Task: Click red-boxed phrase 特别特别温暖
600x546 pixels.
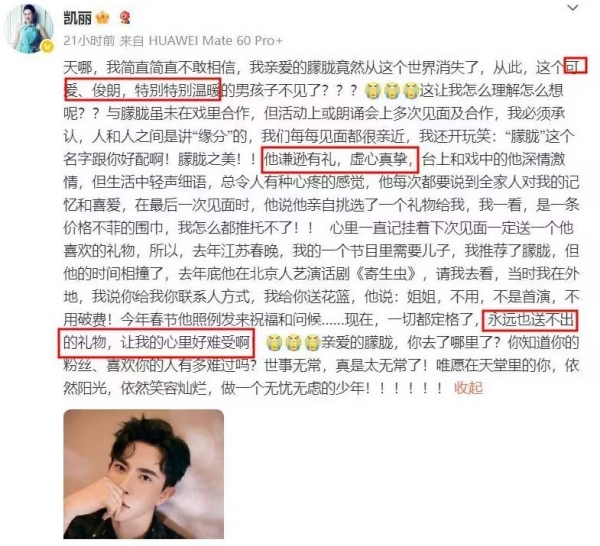Action: pyautogui.click(x=178, y=91)
